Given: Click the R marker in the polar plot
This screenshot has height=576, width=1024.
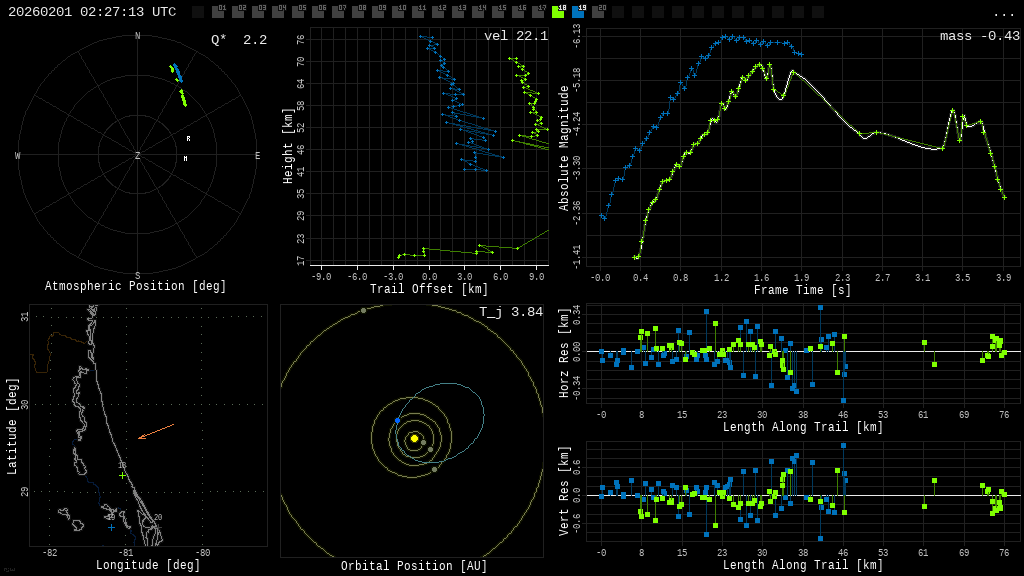Looking at the screenshot, I should [x=188, y=138].
